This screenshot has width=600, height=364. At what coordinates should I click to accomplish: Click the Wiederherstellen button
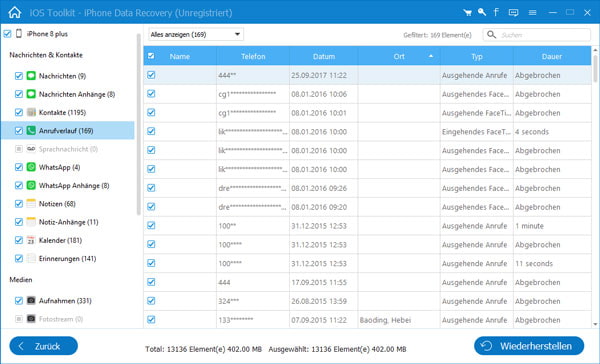(x=529, y=346)
